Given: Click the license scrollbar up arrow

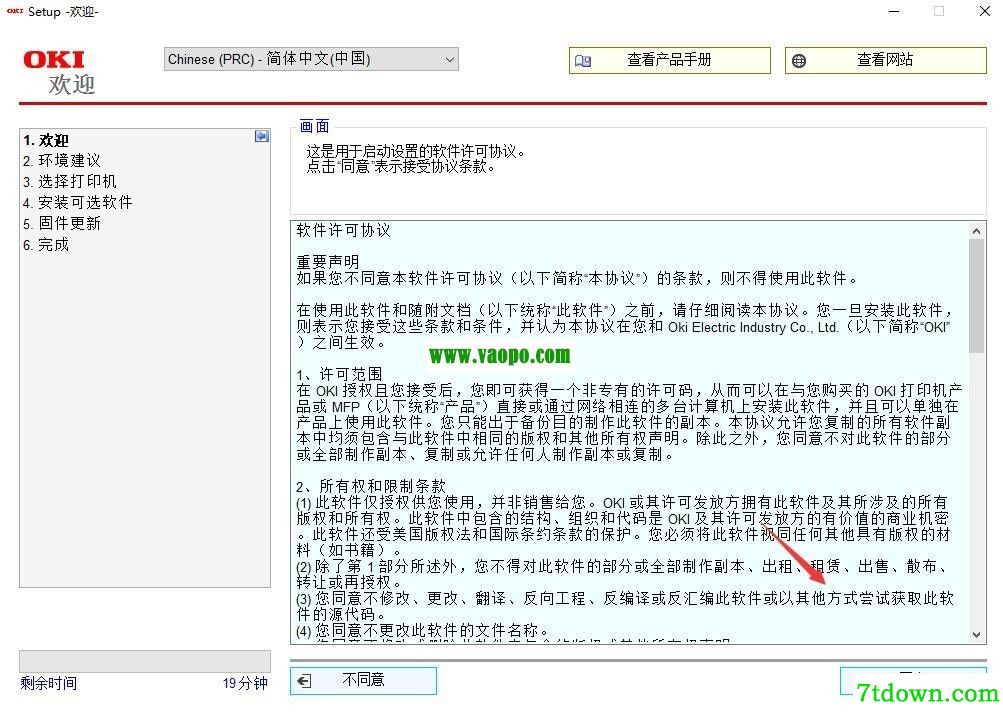Looking at the screenshot, I should [976, 231].
